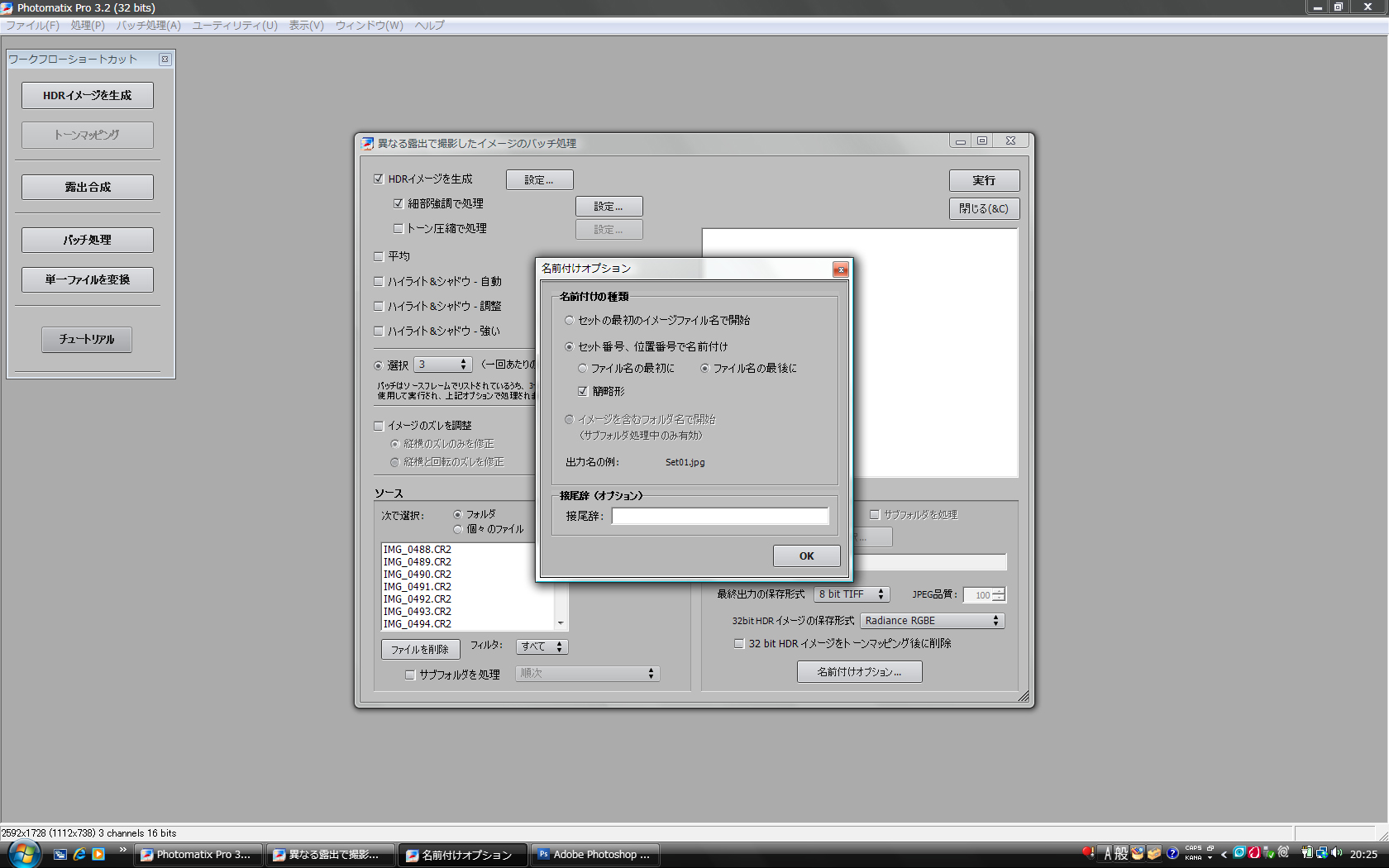Click the red swirl tray icon
This screenshot has width=1389, height=868.
click(x=1253, y=852)
